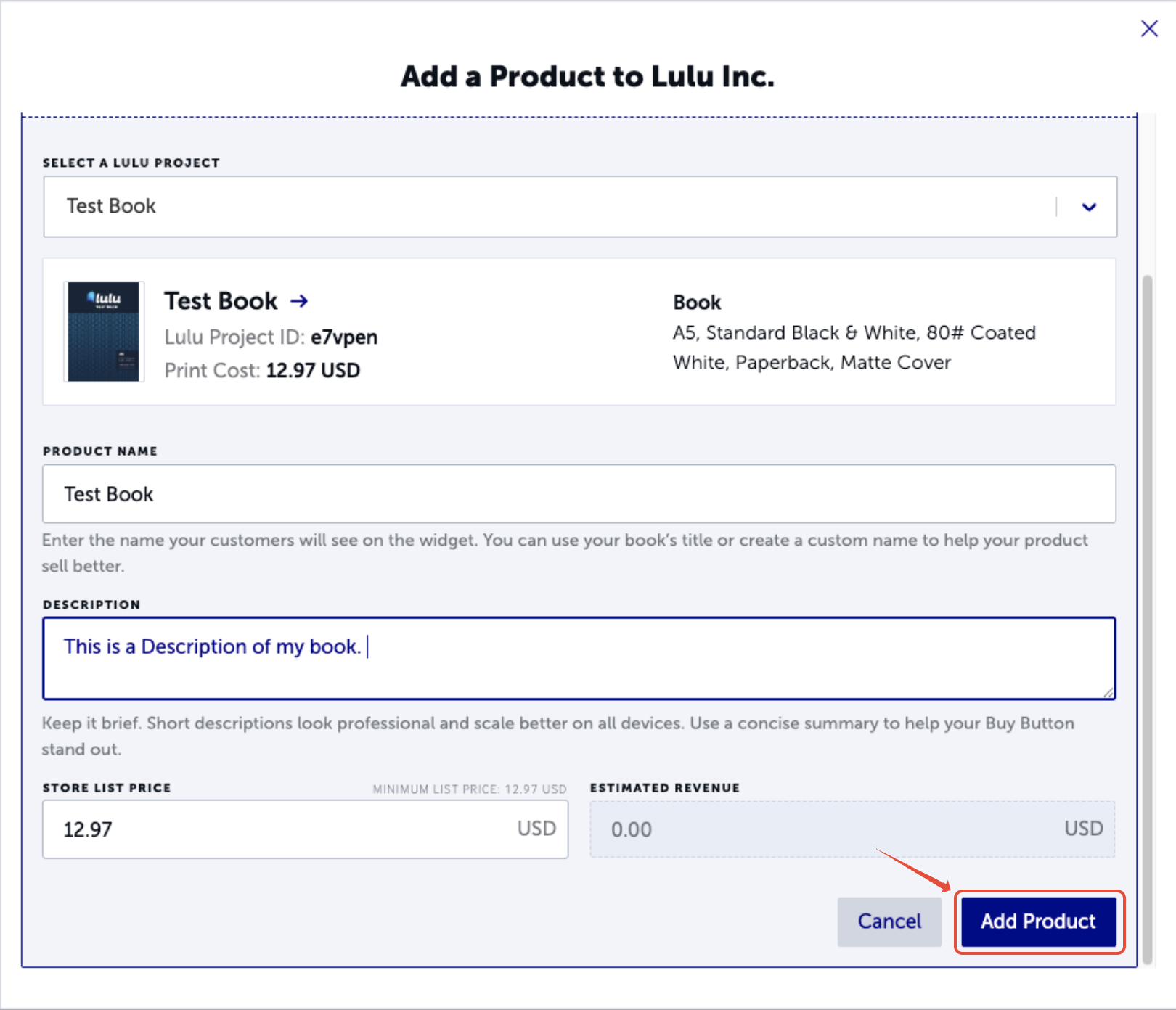Click the Add Product button
Image resolution: width=1176 pixels, height=1010 pixels.
(1039, 921)
